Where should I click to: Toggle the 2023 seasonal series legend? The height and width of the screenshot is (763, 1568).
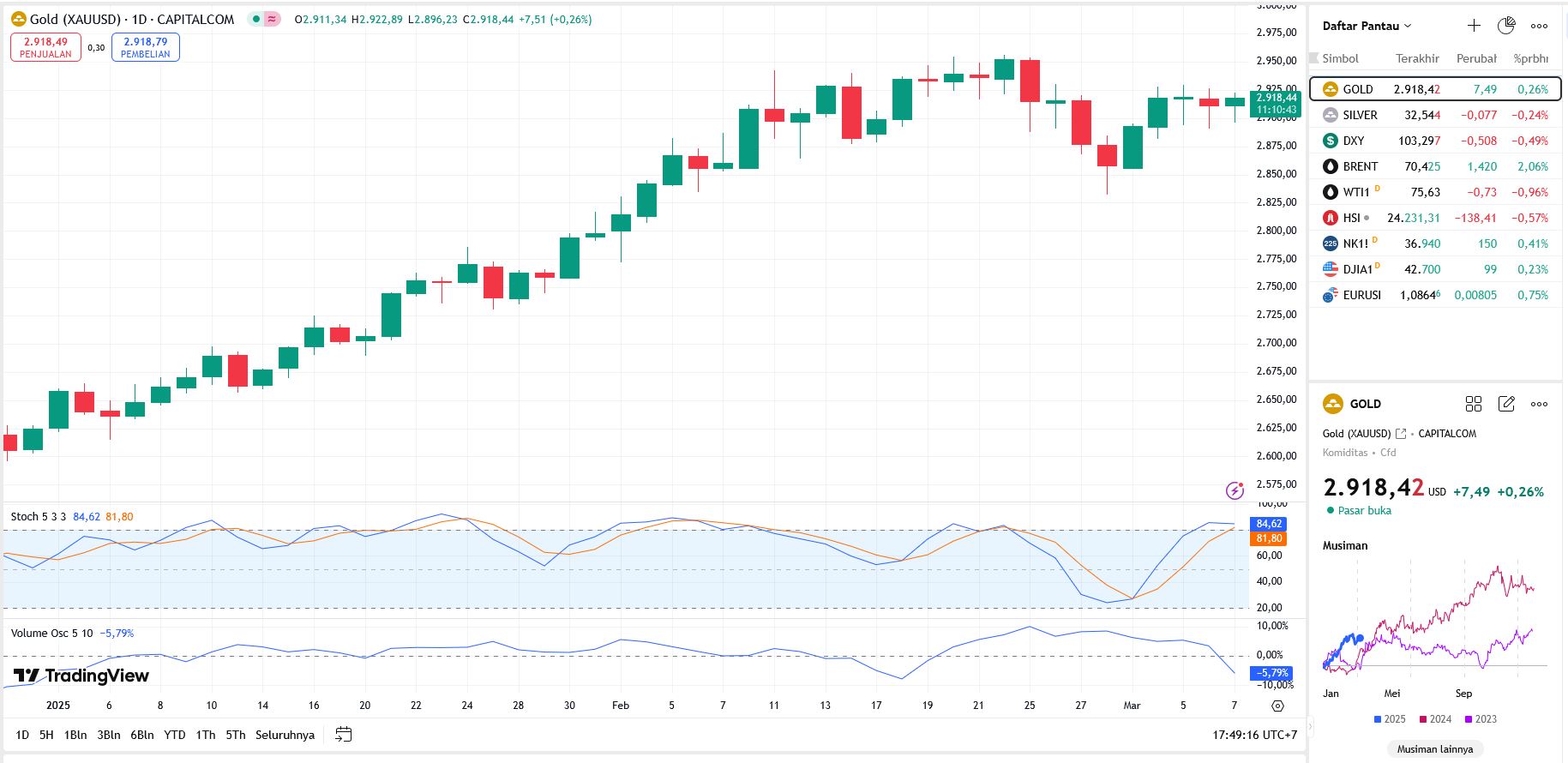[1480, 719]
